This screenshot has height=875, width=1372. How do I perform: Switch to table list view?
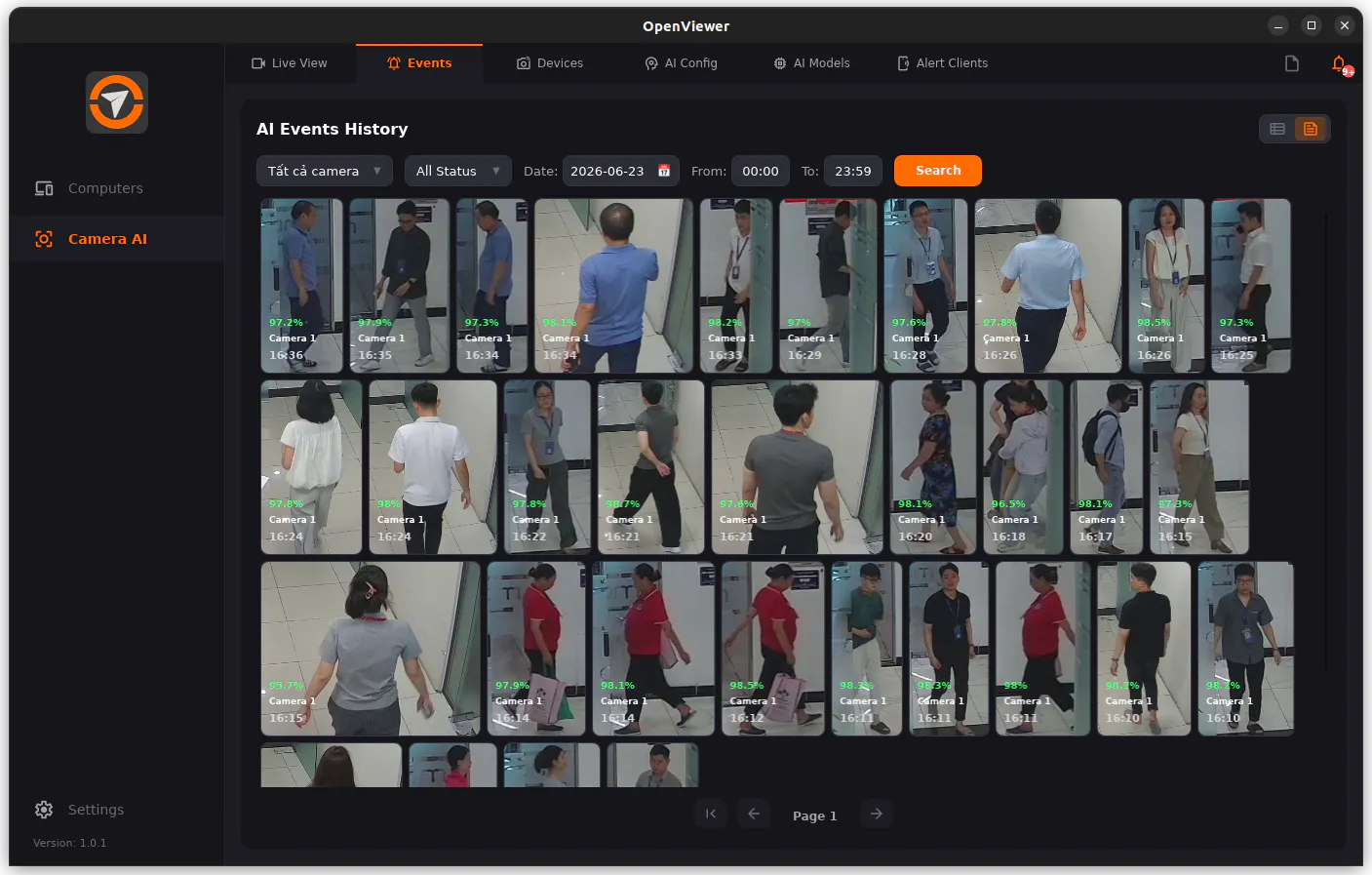(x=1277, y=129)
